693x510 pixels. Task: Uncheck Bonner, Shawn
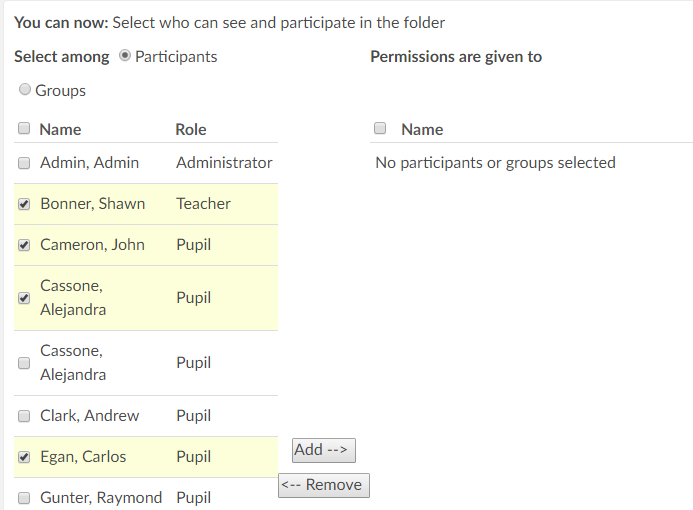coord(24,204)
